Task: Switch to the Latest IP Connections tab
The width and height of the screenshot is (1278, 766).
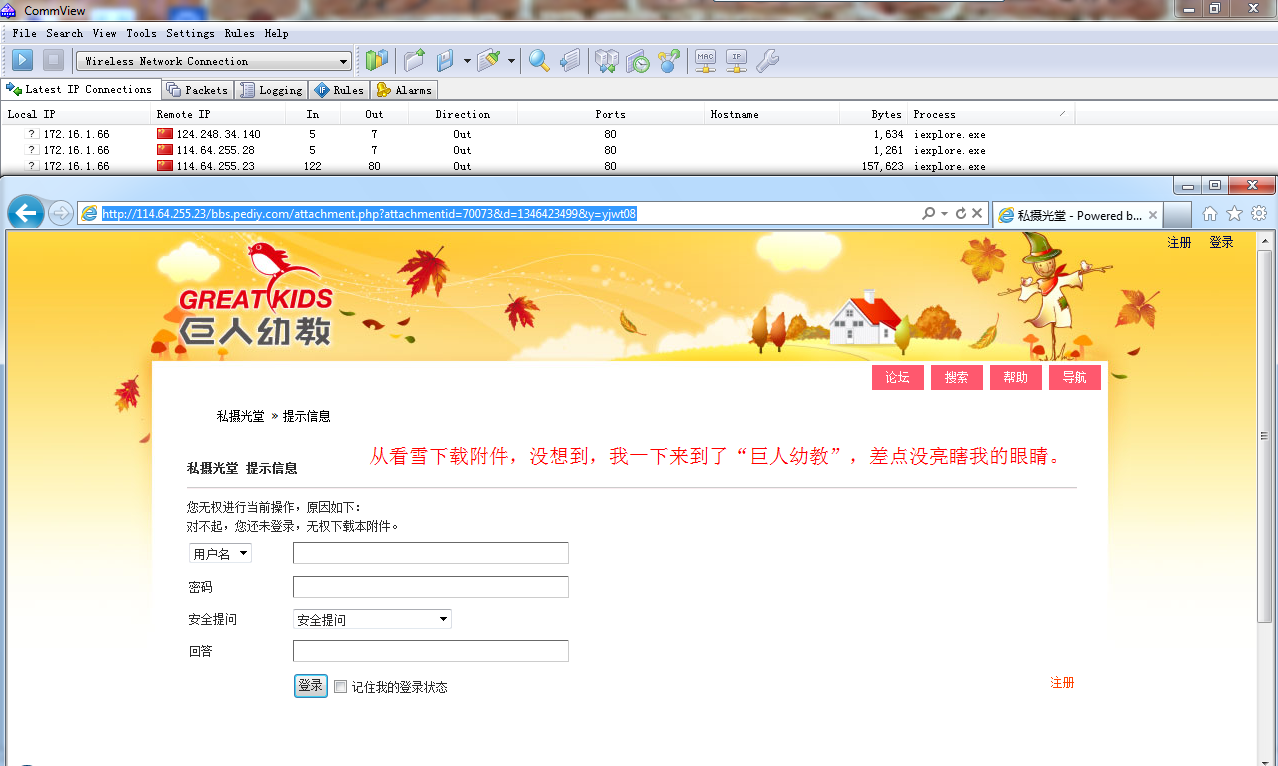Action: tap(80, 89)
